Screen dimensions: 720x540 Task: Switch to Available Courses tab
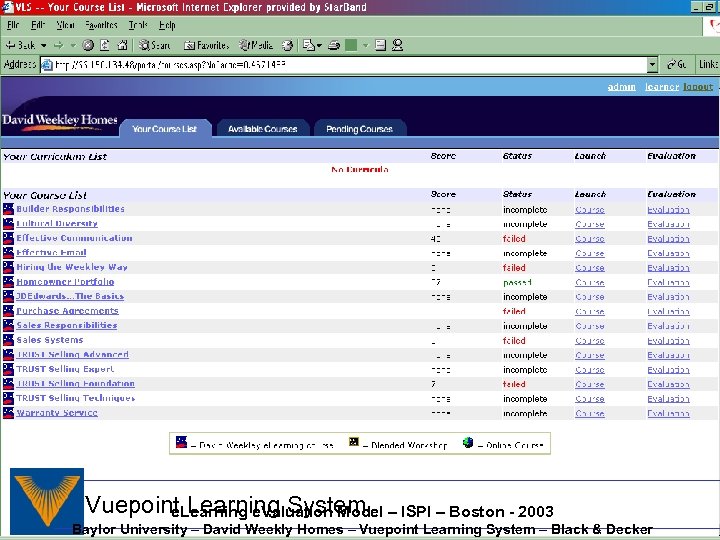pyautogui.click(x=263, y=129)
